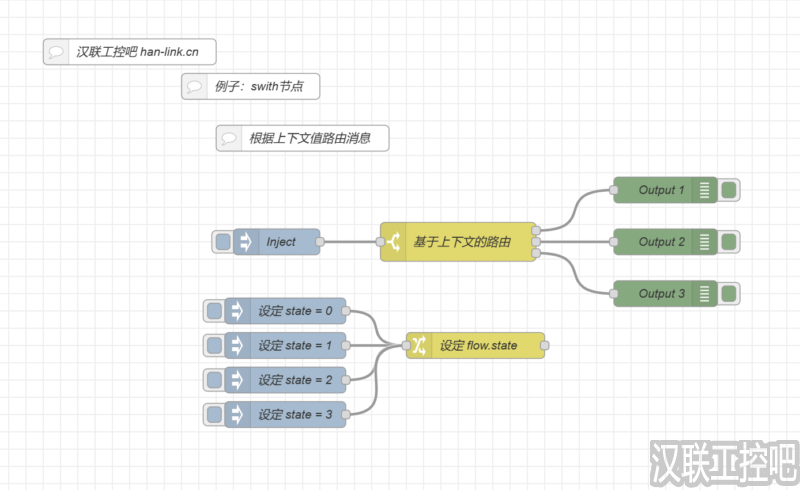Trigger the 设定 state = 1 inject button
The width and height of the screenshot is (800, 490).
pyautogui.click(x=213, y=345)
